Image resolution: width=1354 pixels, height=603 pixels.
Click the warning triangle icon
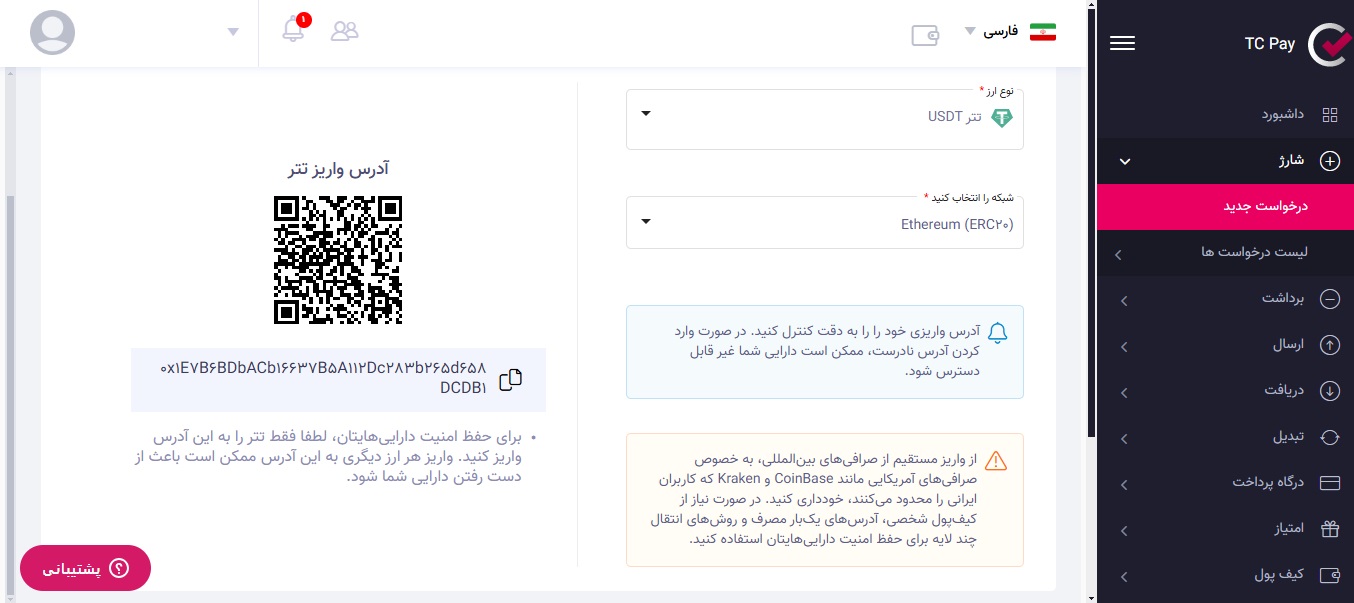coord(996,461)
